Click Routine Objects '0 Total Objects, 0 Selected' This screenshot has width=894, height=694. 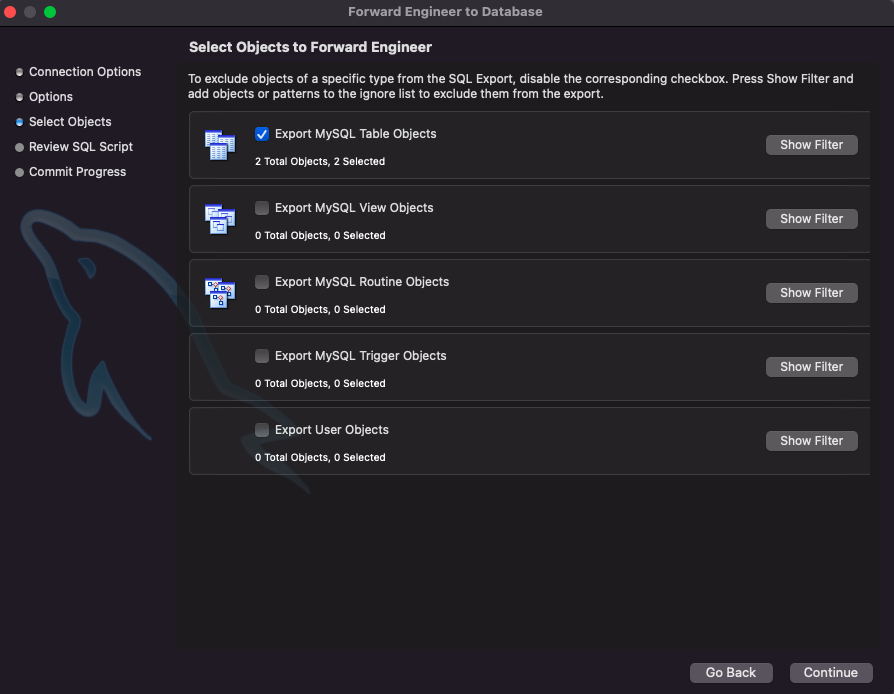(320, 310)
